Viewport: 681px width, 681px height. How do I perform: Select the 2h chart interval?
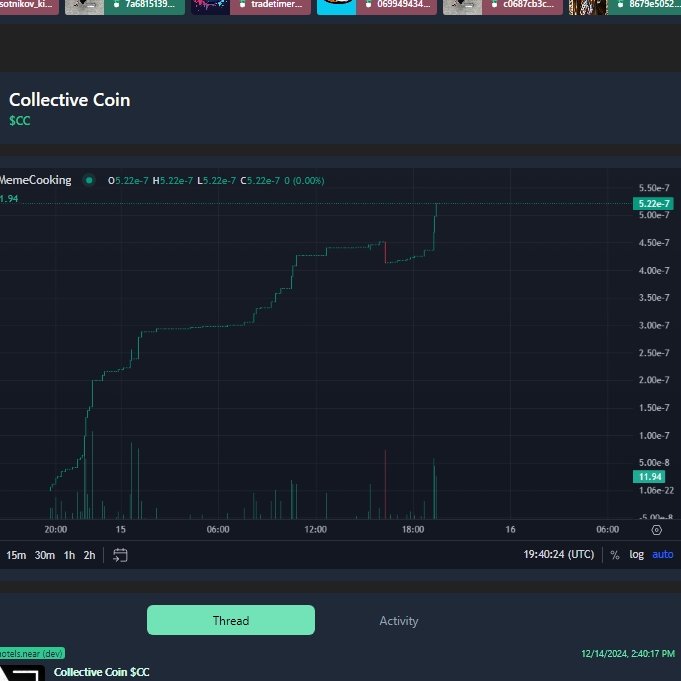pyautogui.click(x=89, y=555)
